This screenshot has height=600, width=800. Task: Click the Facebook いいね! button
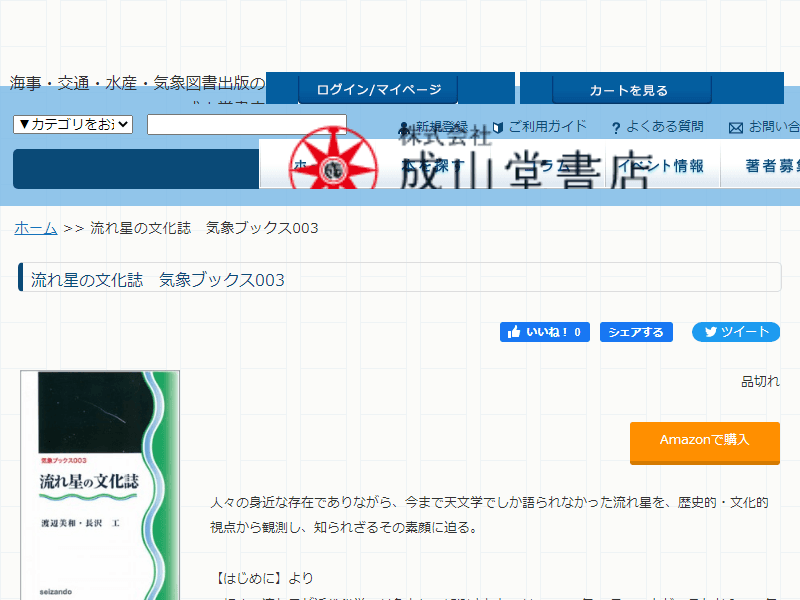(545, 332)
